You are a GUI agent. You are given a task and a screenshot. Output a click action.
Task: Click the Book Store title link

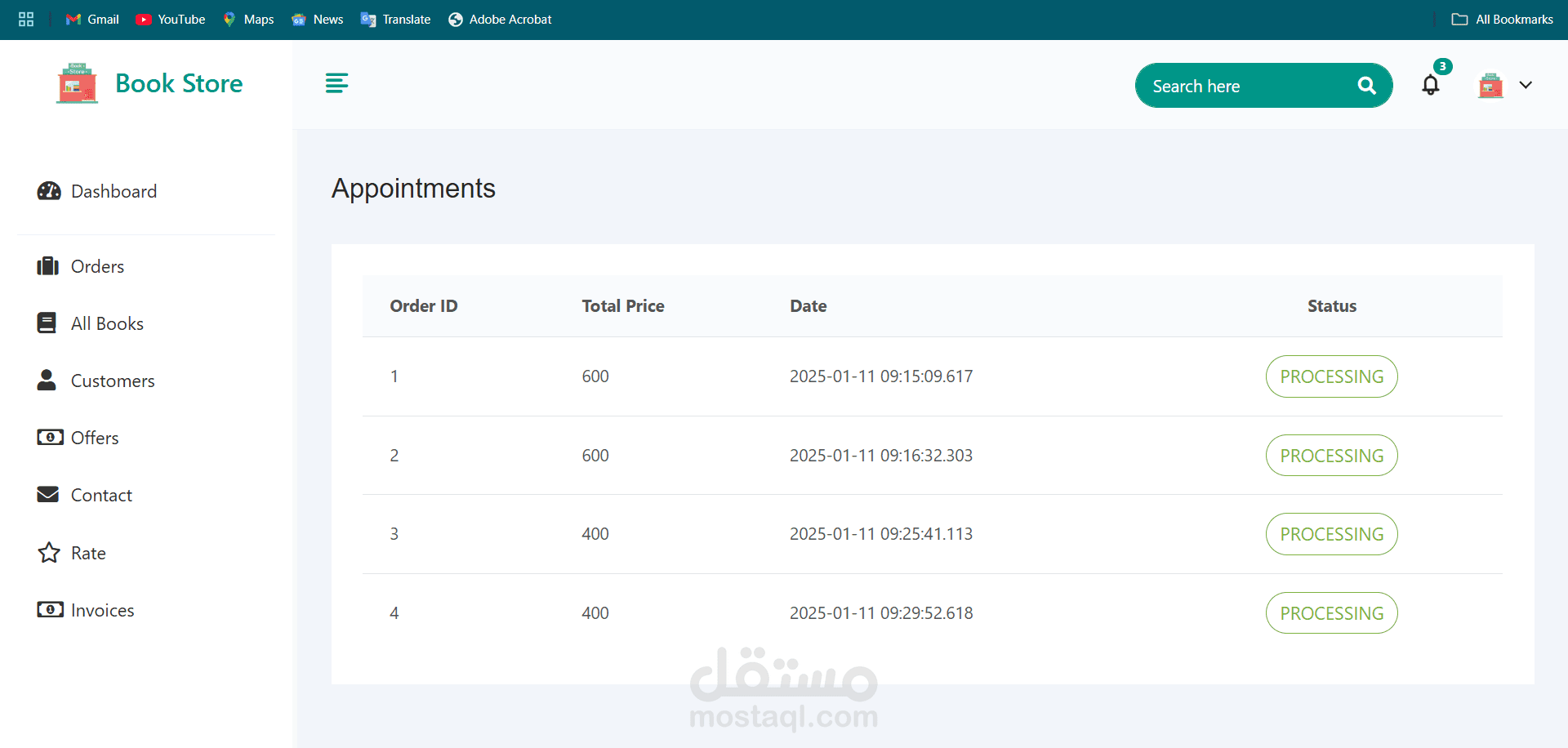[x=179, y=83]
